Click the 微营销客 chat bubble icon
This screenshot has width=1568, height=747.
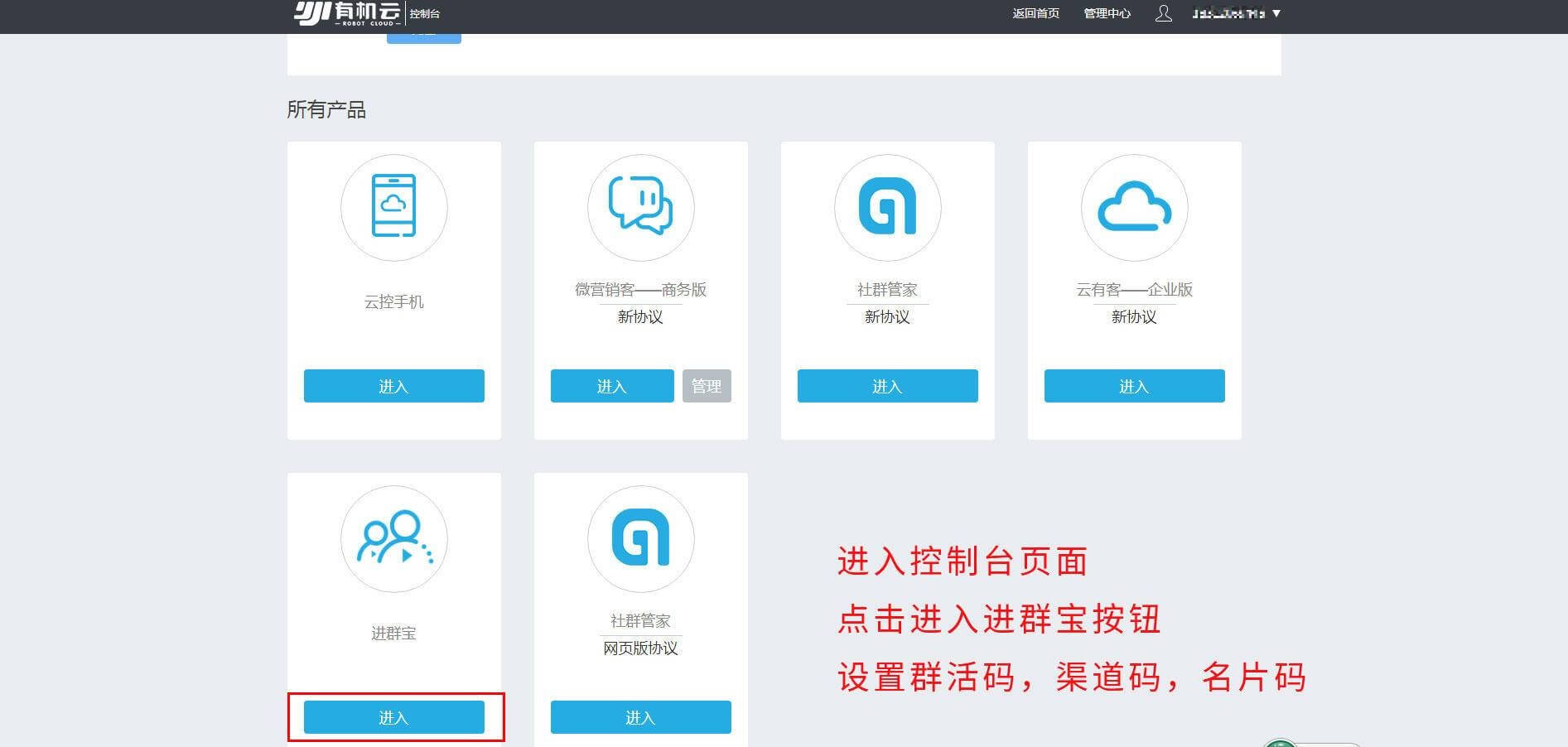tap(640, 207)
